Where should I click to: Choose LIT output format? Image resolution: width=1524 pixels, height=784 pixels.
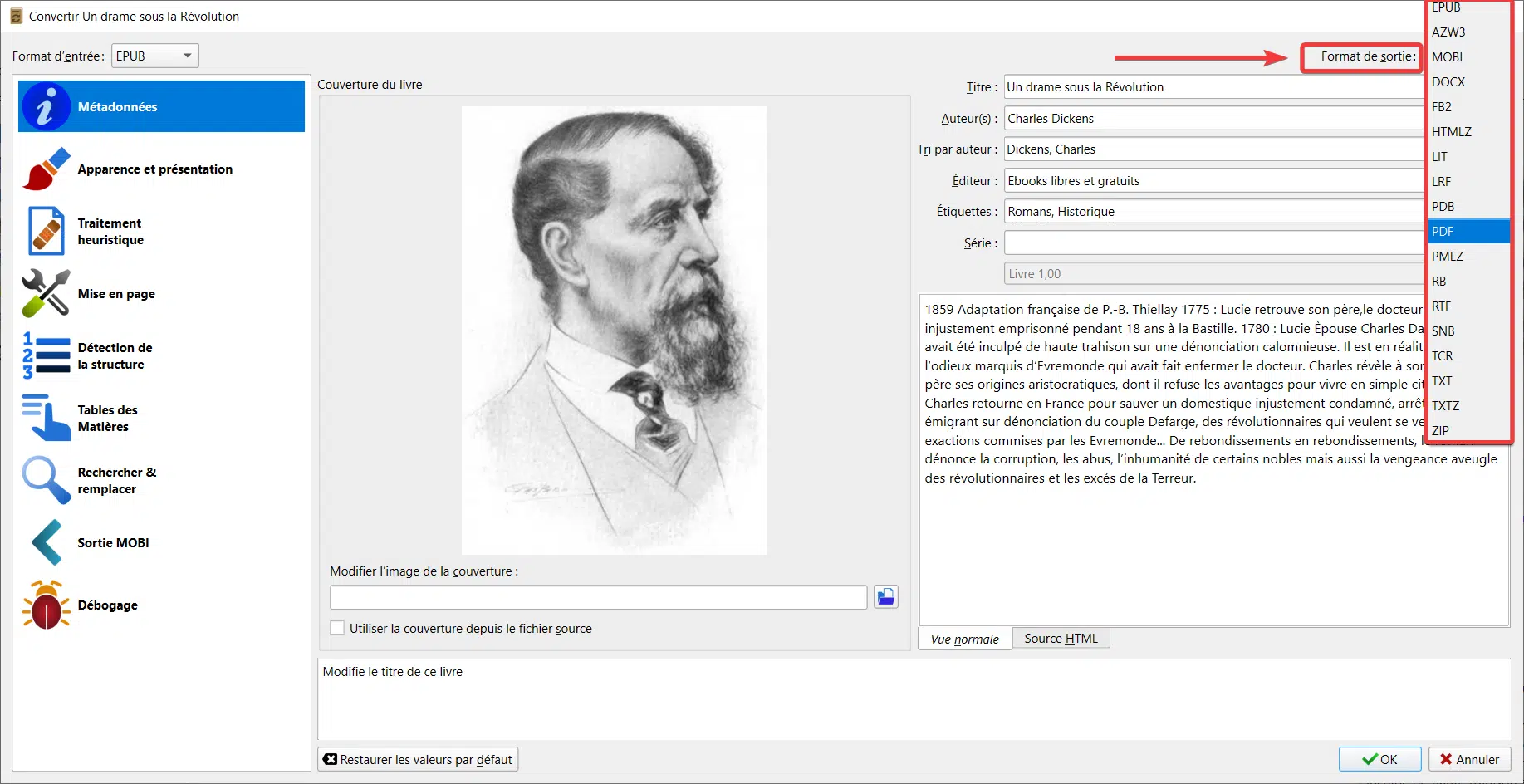pos(1468,157)
